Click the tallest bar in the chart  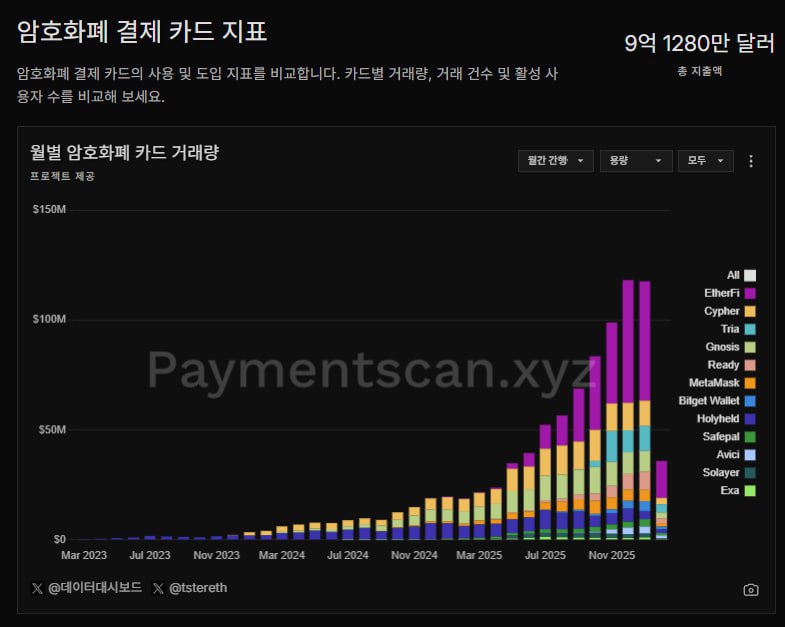pos(628,400)
